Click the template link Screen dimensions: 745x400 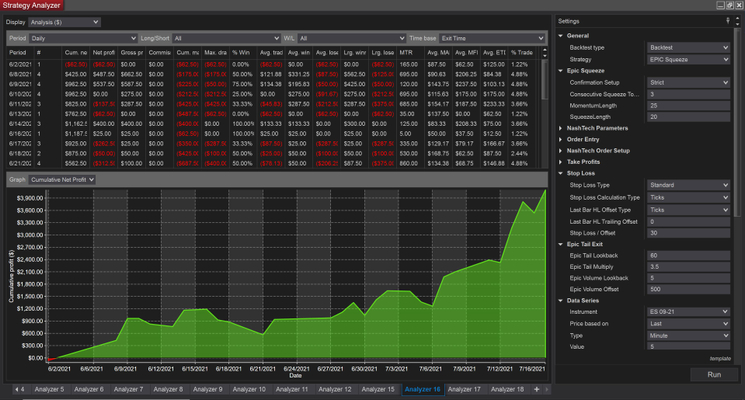click(719, 358)
